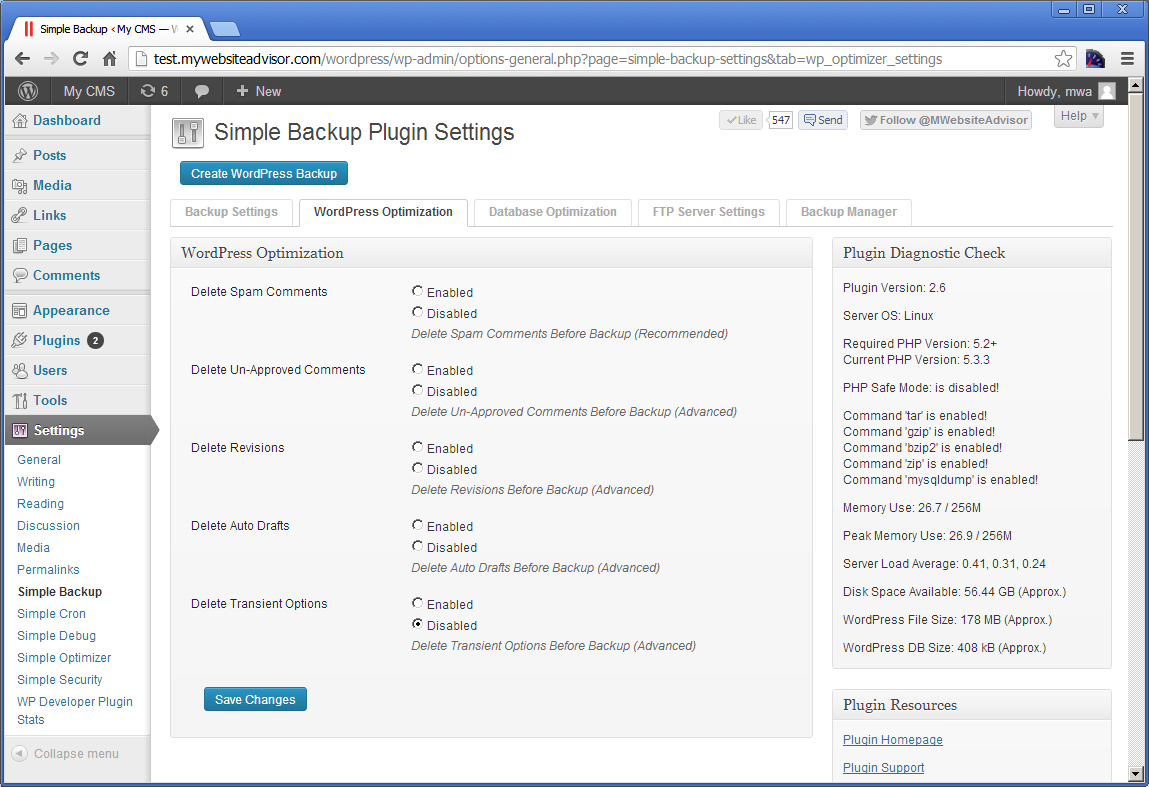Screen dimensions: 1149x787
Task: Click the user avatar next to Howdy
Action: click(1107, 91)
